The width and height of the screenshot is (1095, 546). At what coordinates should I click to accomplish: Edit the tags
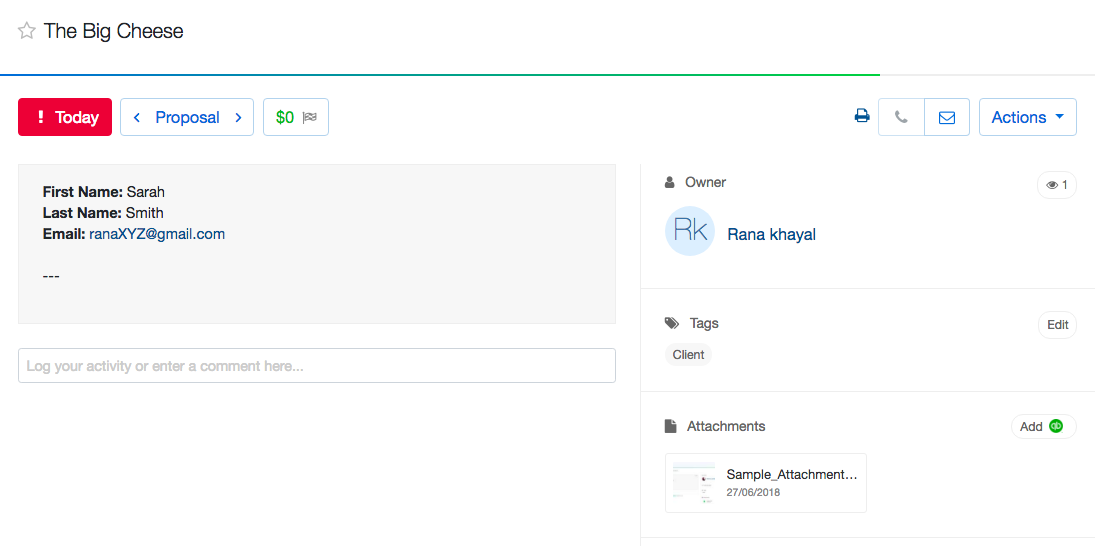point(1057,325)
